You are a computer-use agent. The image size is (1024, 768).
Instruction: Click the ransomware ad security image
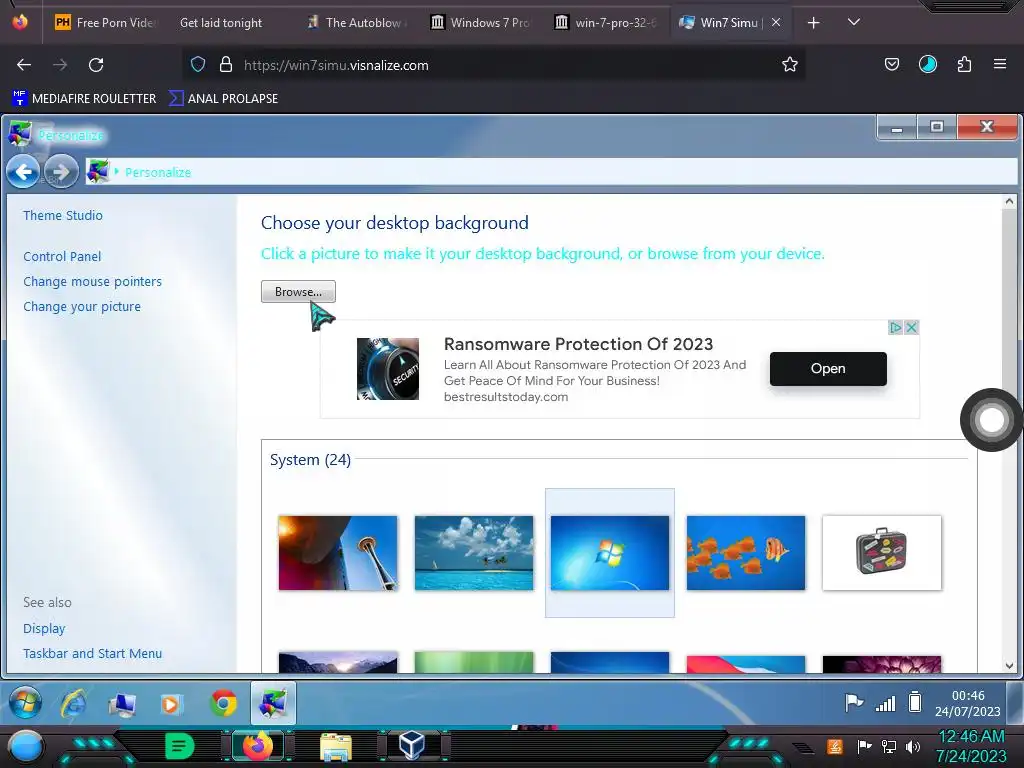[x=388, y=369]
